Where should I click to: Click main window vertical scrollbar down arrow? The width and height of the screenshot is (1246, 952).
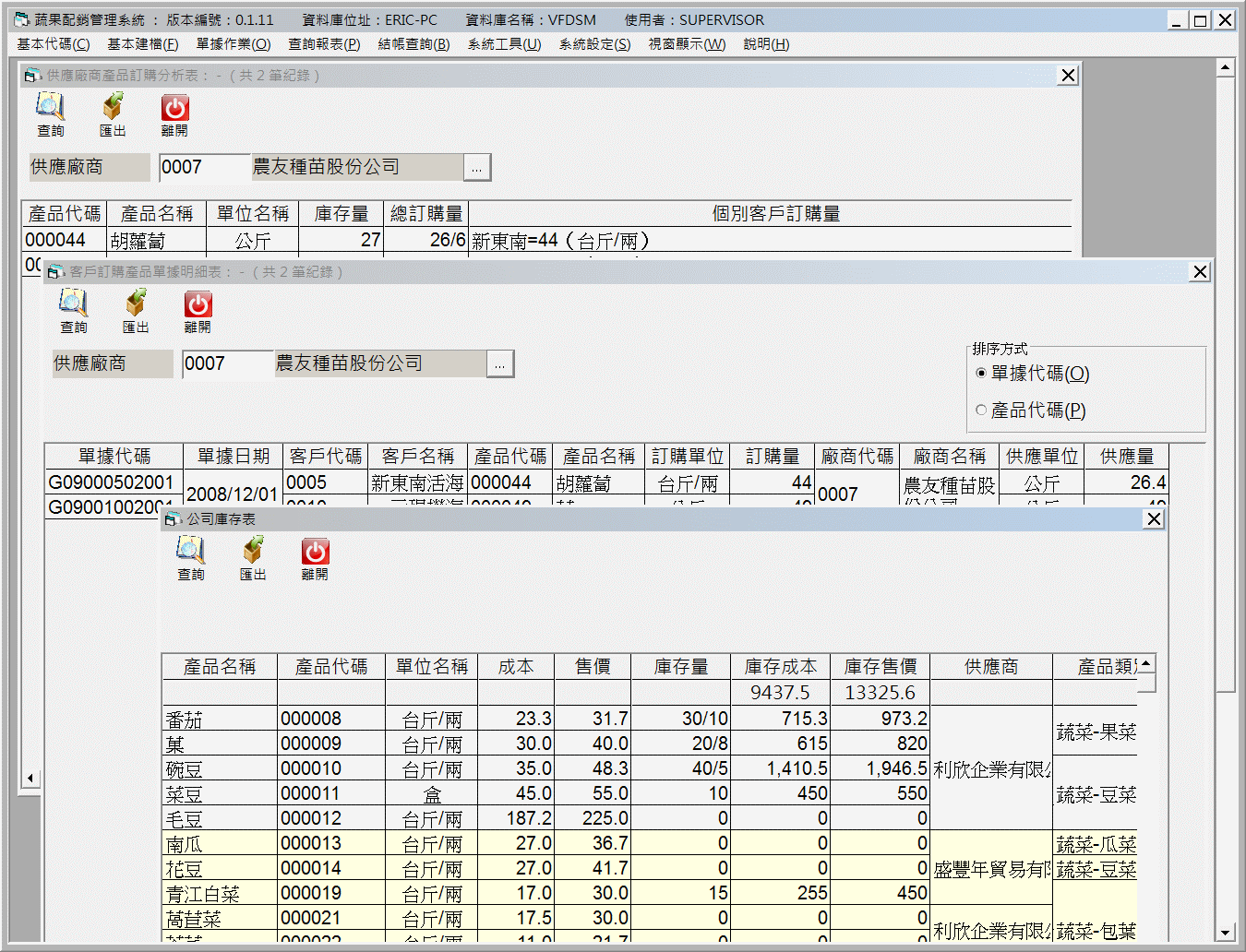tap(1225, 933)
